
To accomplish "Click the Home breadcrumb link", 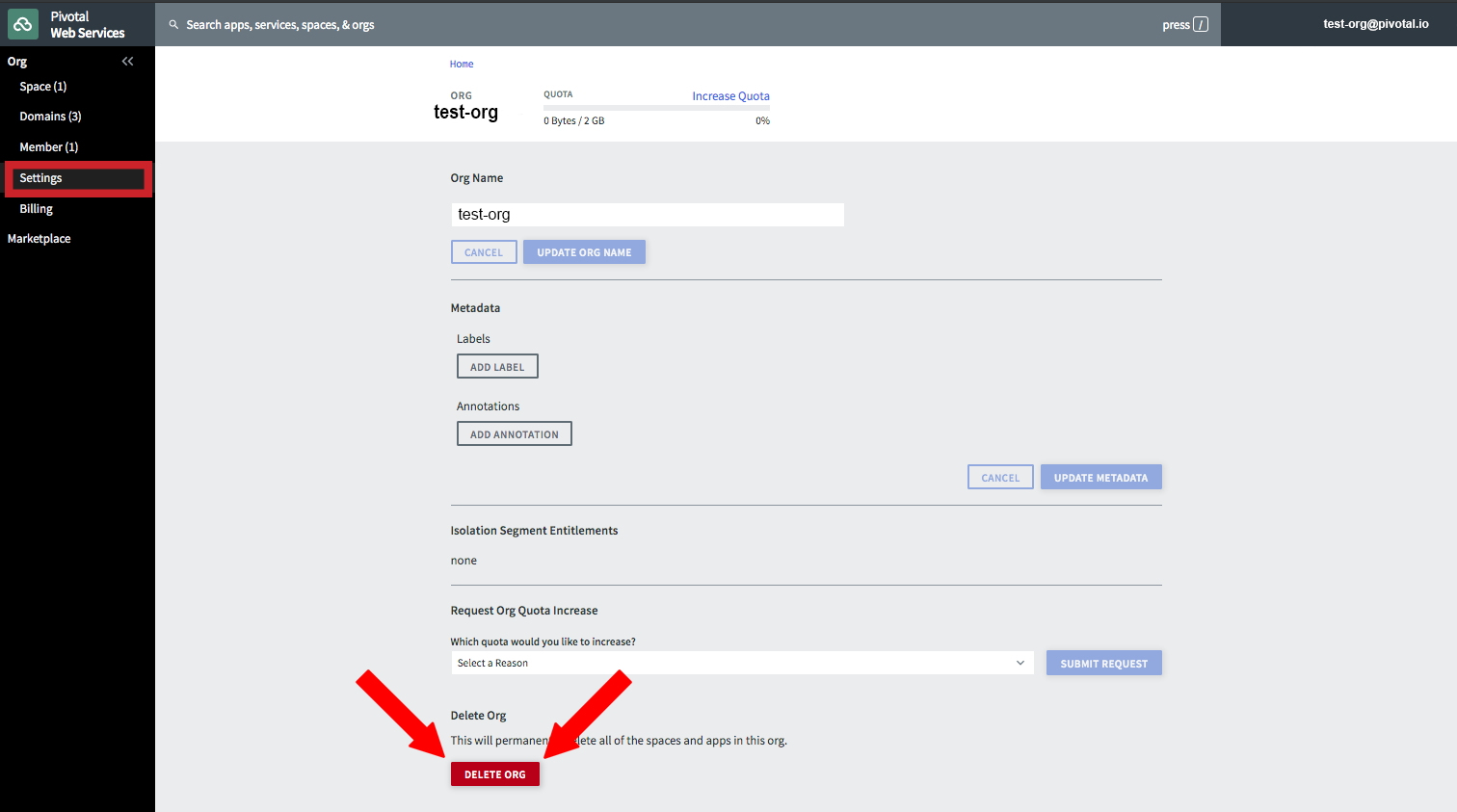I will 462,65.
